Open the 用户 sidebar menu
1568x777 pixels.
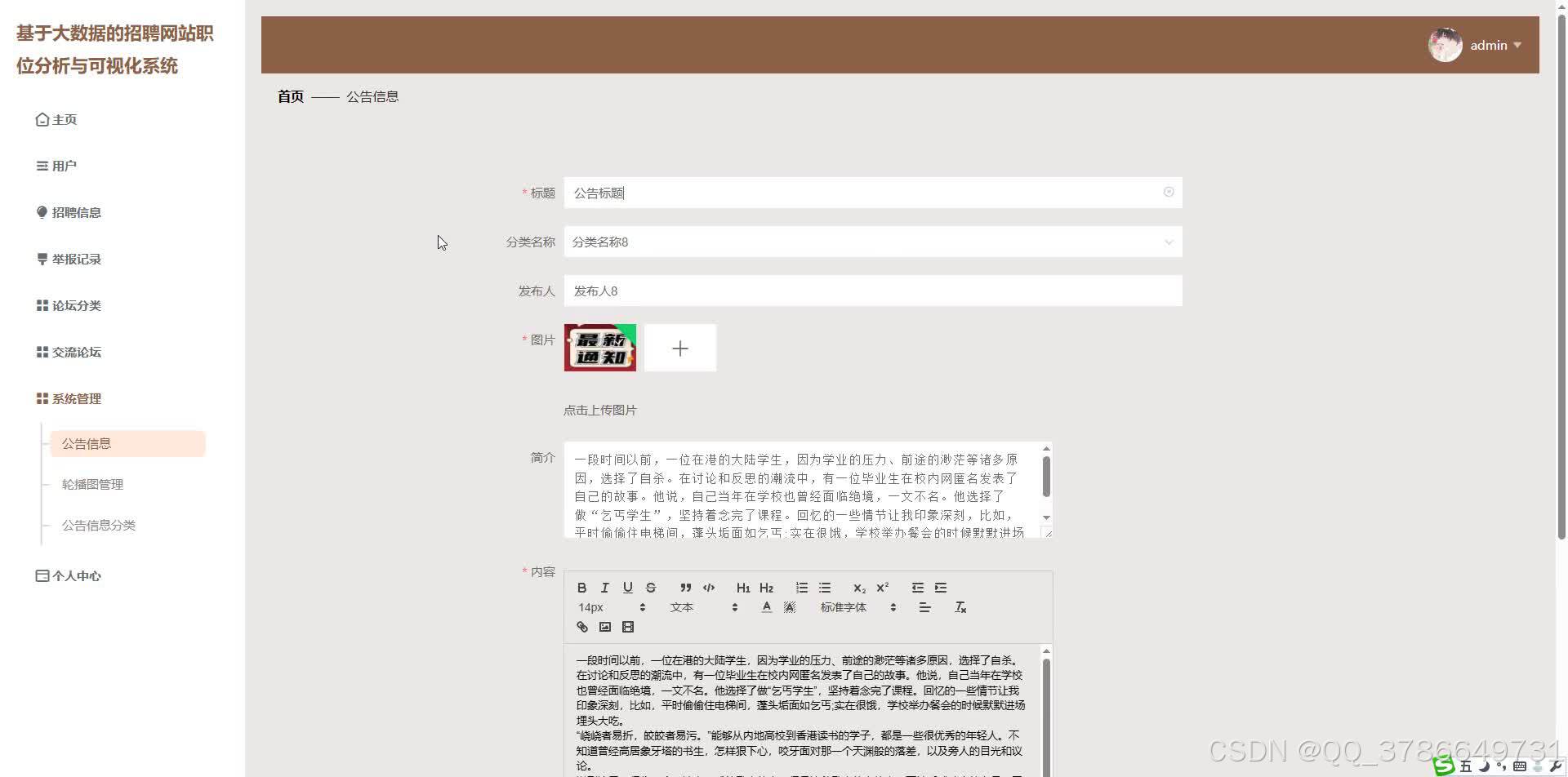[x=56, y=166]
